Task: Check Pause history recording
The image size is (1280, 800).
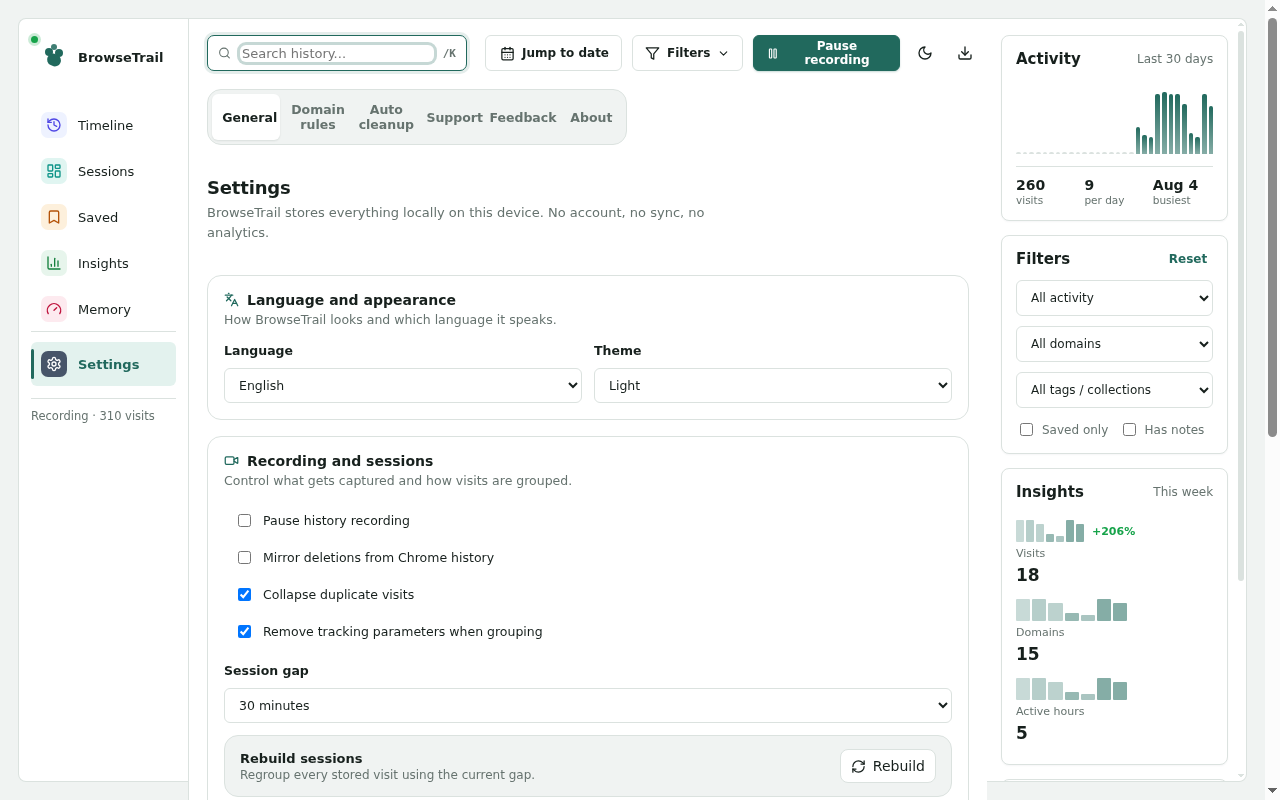Action: (x=244, y=520)
